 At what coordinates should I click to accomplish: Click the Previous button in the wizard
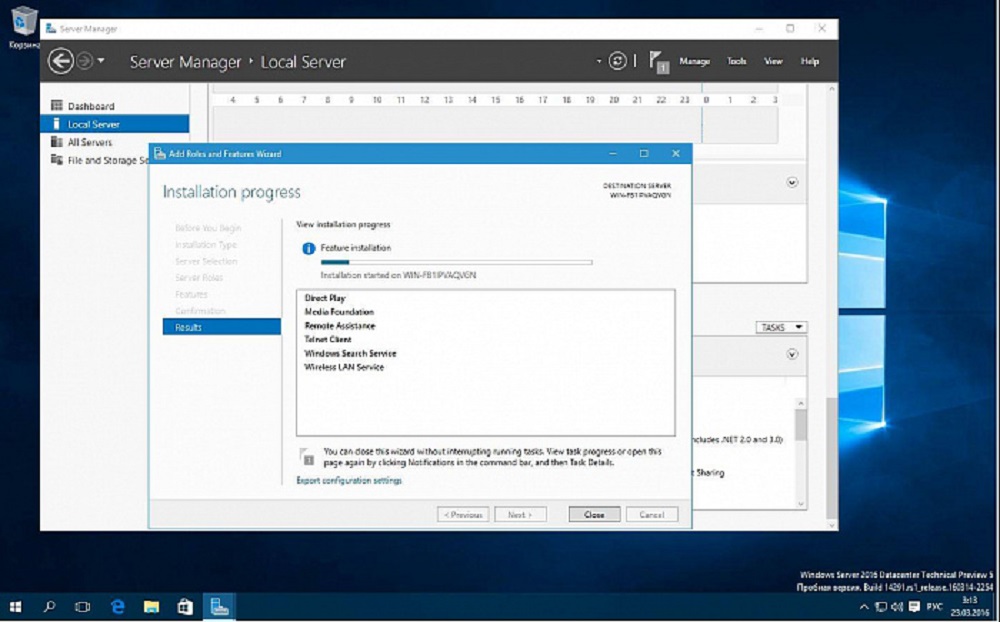[463, 514]
